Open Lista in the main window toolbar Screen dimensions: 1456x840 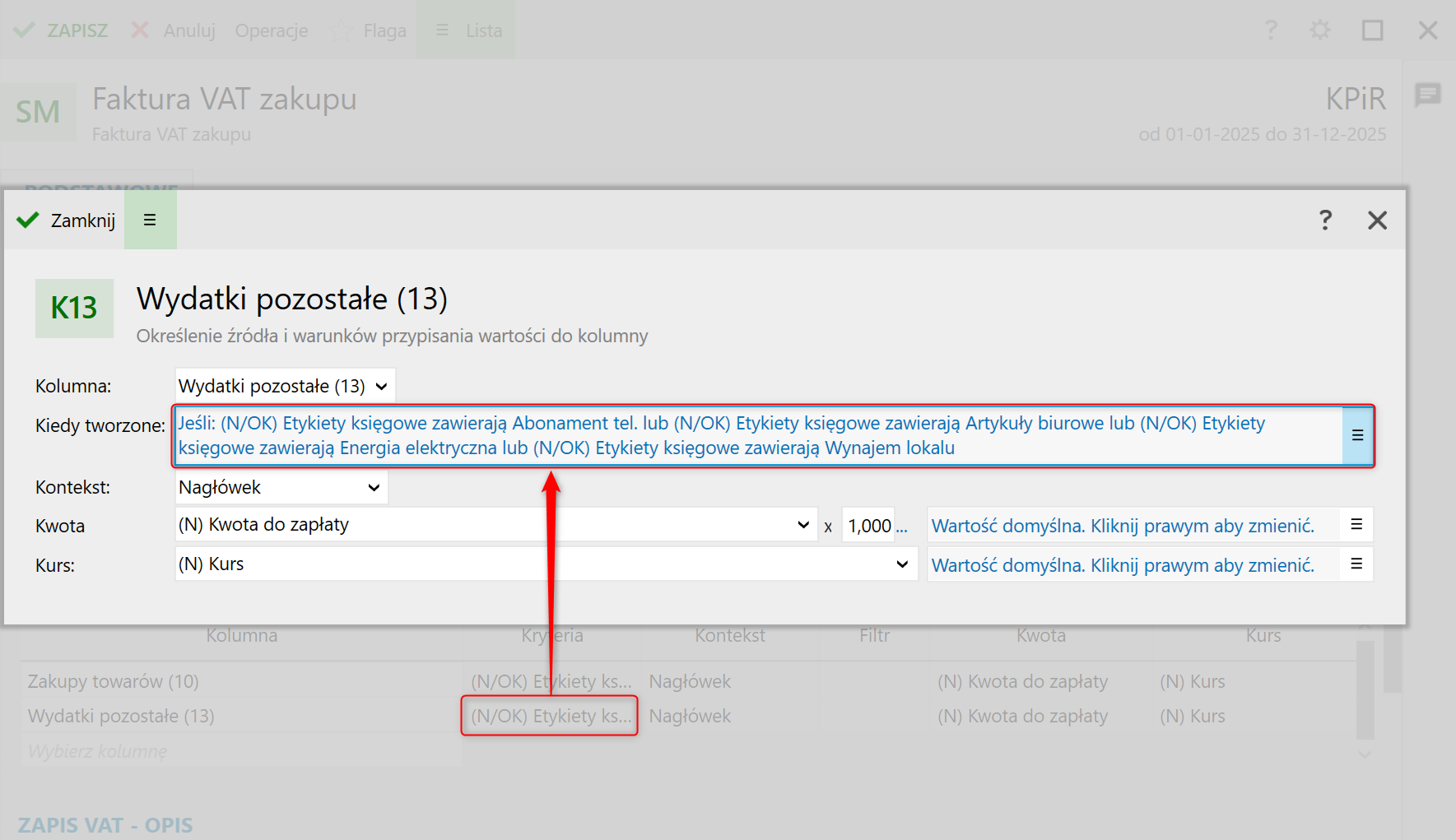pos(466,30)
